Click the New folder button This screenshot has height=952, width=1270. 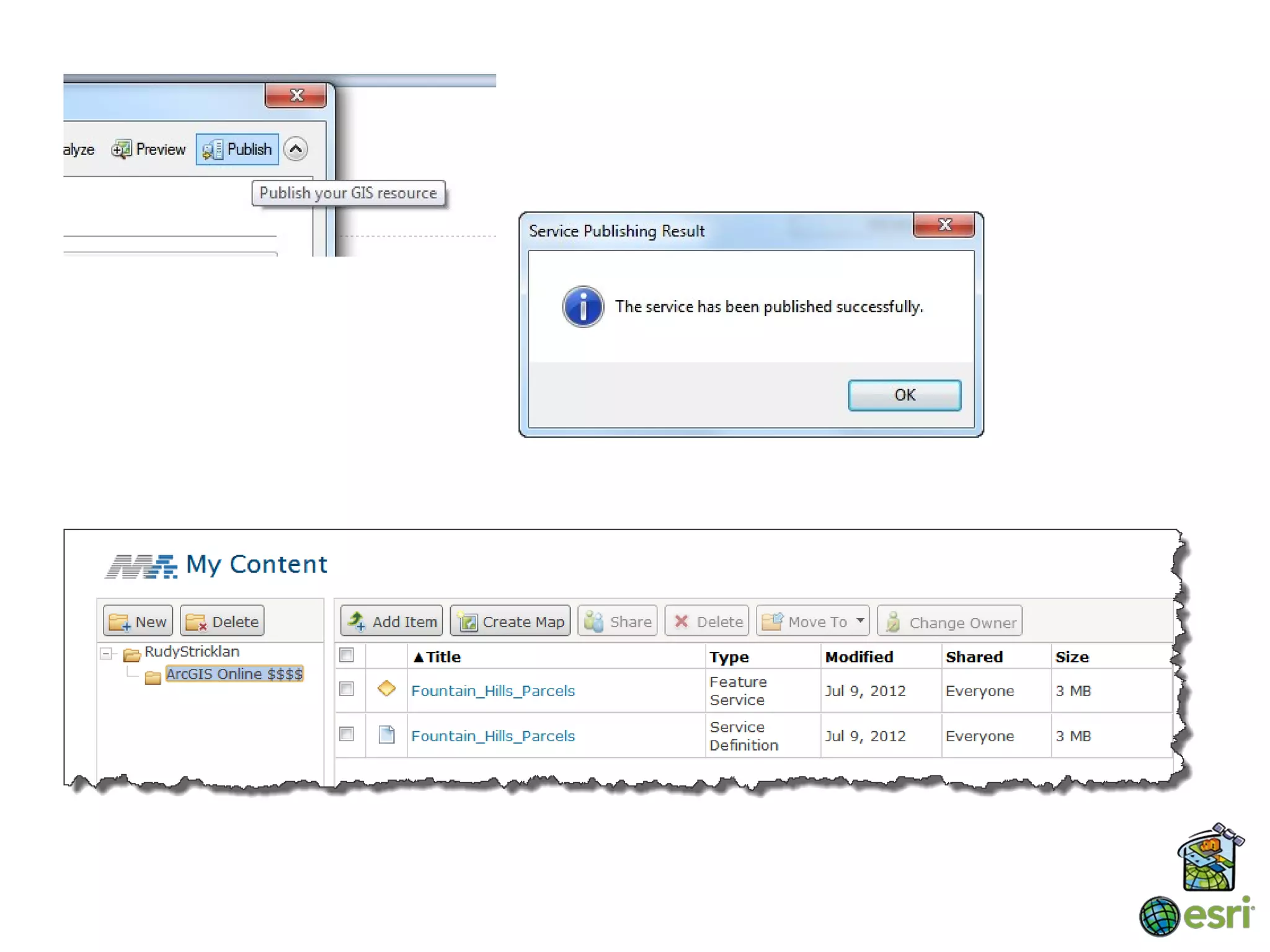138,622
